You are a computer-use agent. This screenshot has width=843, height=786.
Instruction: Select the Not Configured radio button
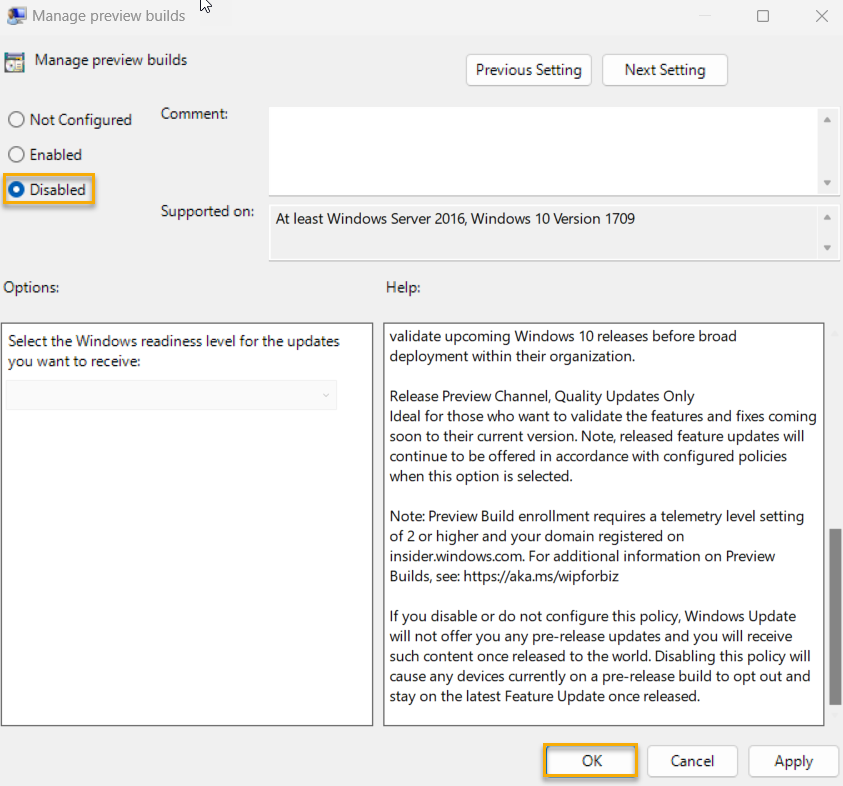pos(15,119)
